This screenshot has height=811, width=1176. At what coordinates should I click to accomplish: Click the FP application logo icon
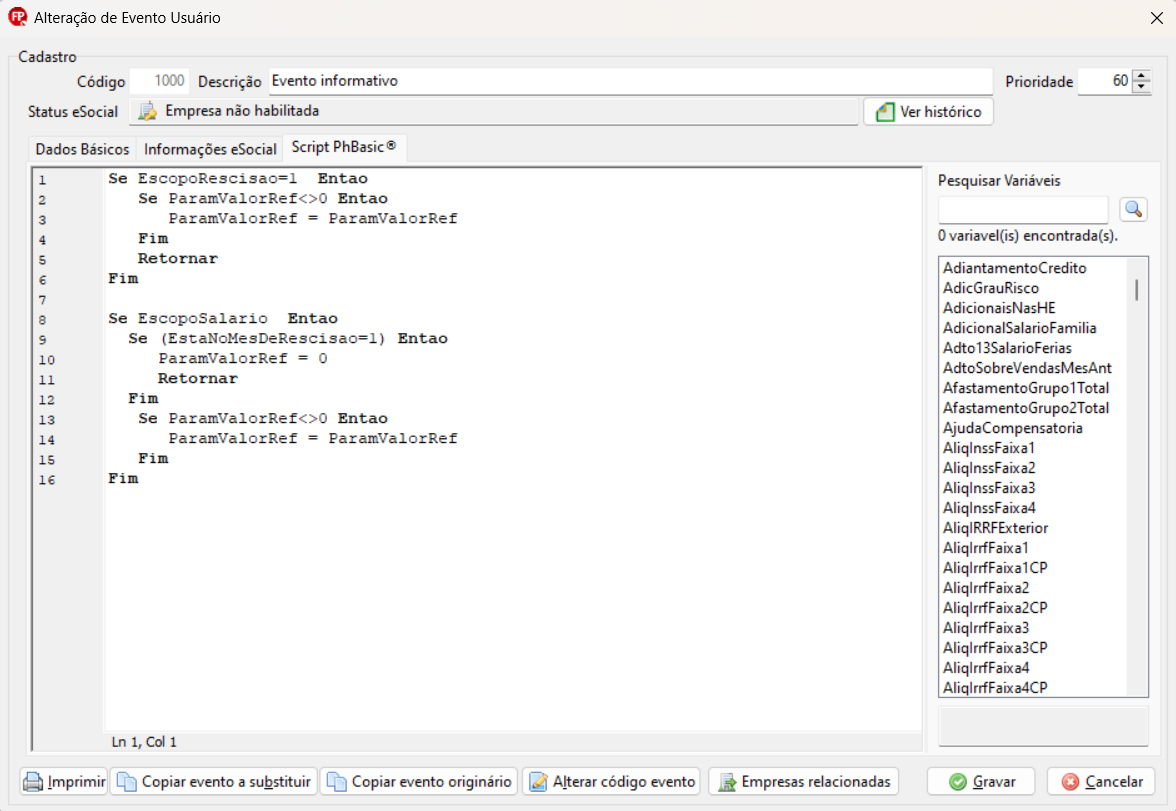pos(17,17)
